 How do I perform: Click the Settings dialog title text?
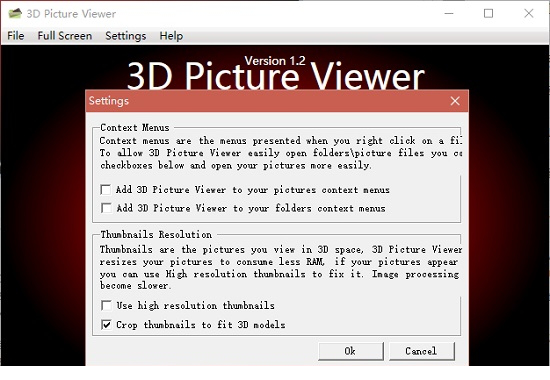[x=109, y=101]
